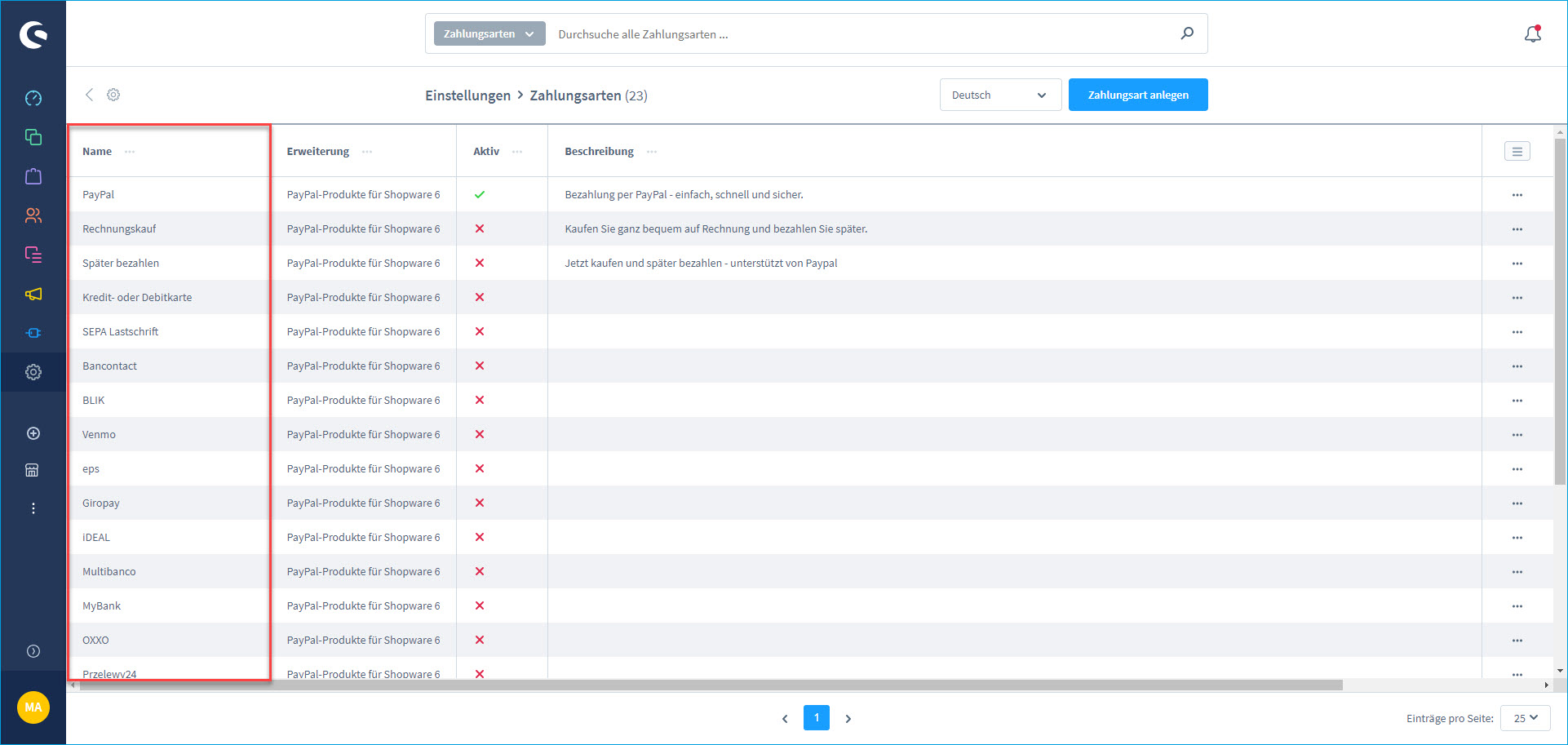Open row actions for Giropay

1517,503
